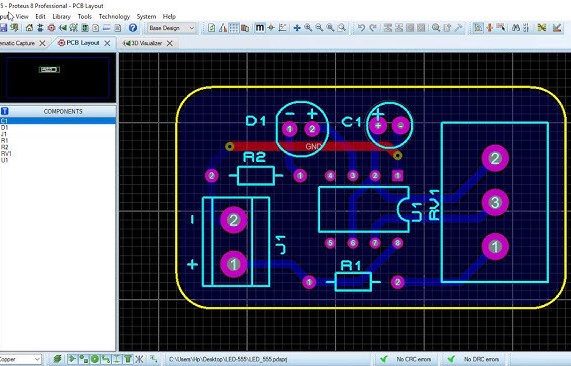Image resolution: width=571 pixels, height=366 pixels.
Task: Click the Automatic Name Generator icon
Action: coord(526,28)
